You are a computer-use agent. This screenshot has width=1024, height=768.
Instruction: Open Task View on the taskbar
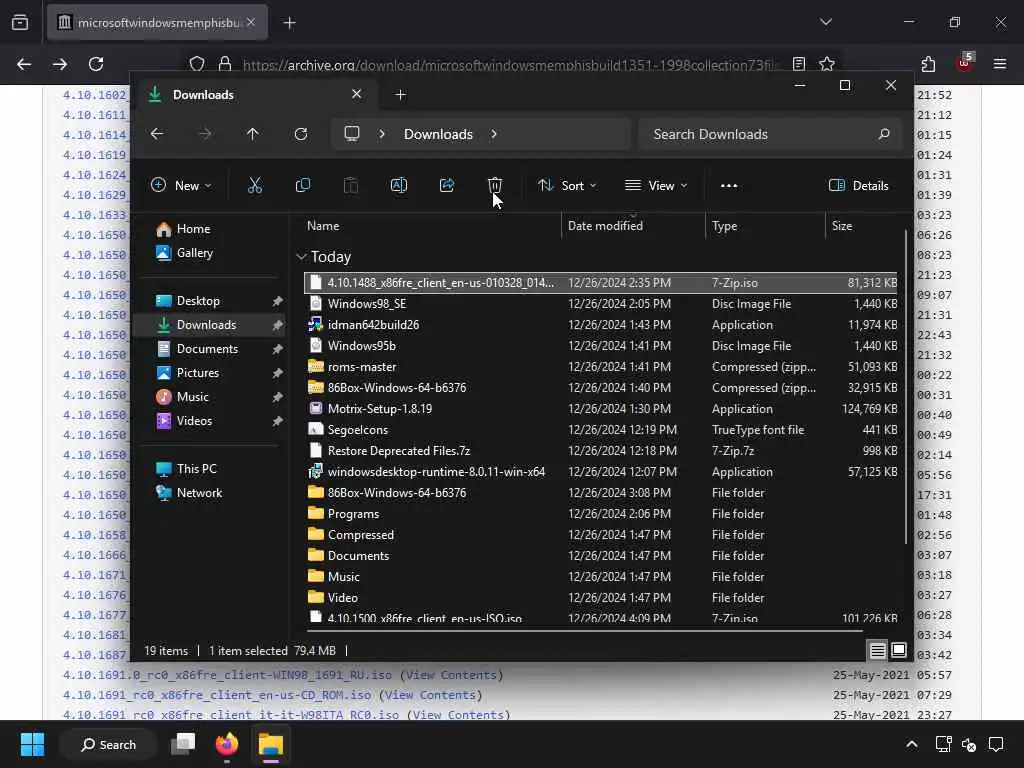(183, 744)
